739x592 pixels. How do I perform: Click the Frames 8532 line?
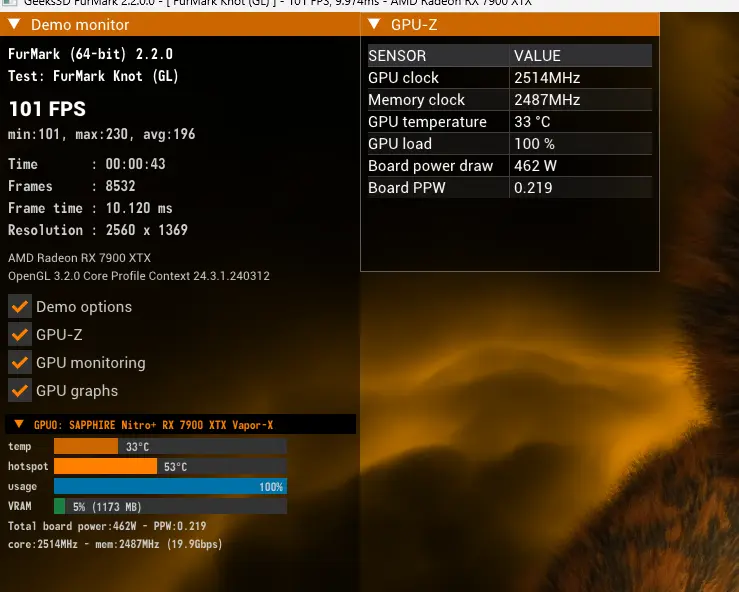72,186
